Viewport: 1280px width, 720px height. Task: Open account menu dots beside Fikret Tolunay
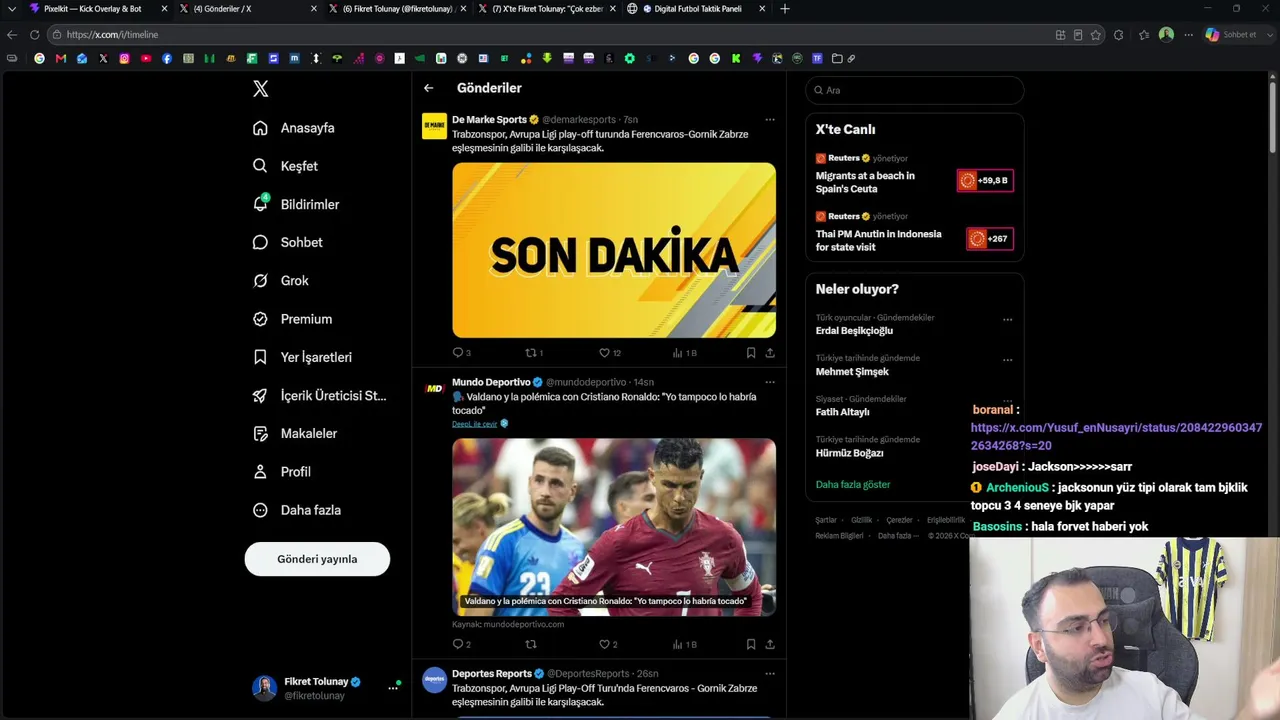click(393, 688)
